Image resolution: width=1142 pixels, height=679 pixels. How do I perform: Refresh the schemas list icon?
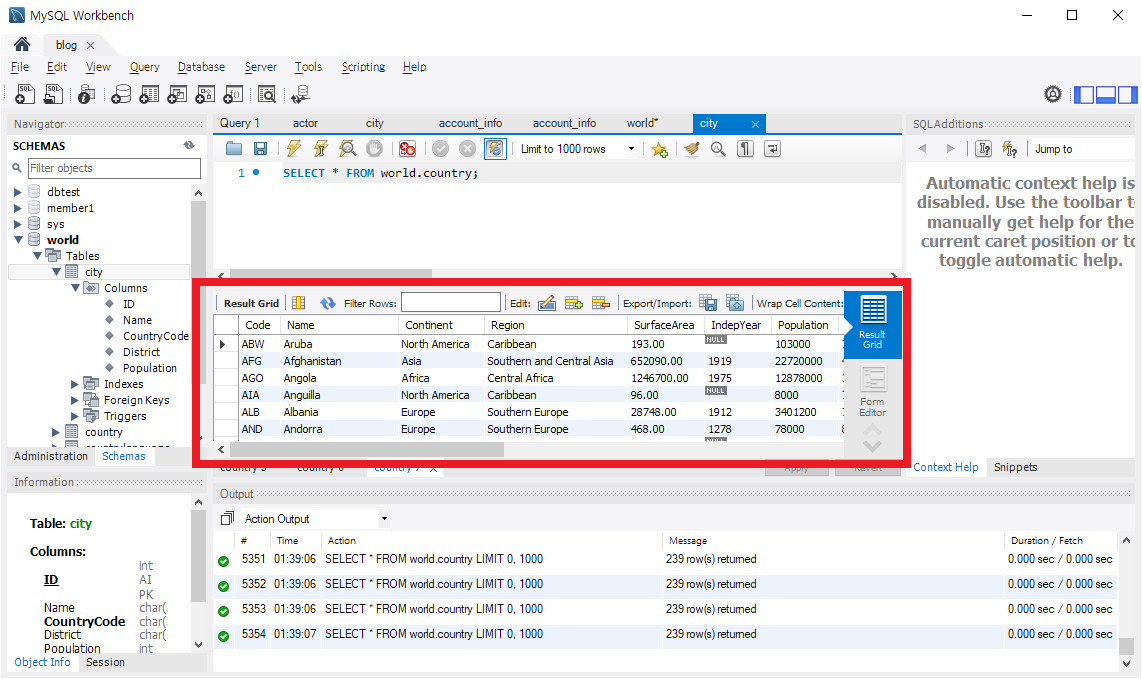point(189,146)
